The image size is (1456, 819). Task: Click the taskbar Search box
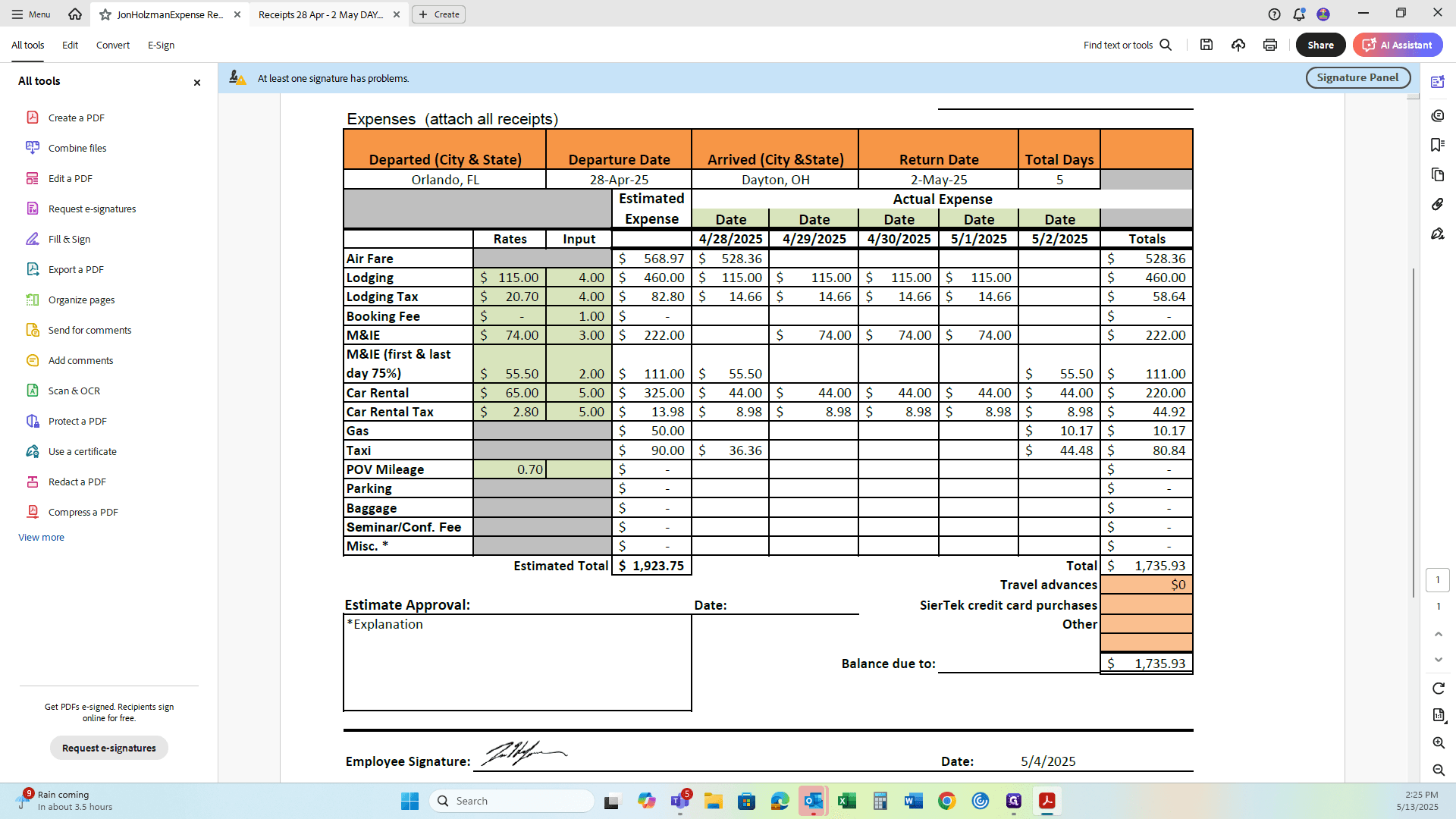tap(512, 801)
